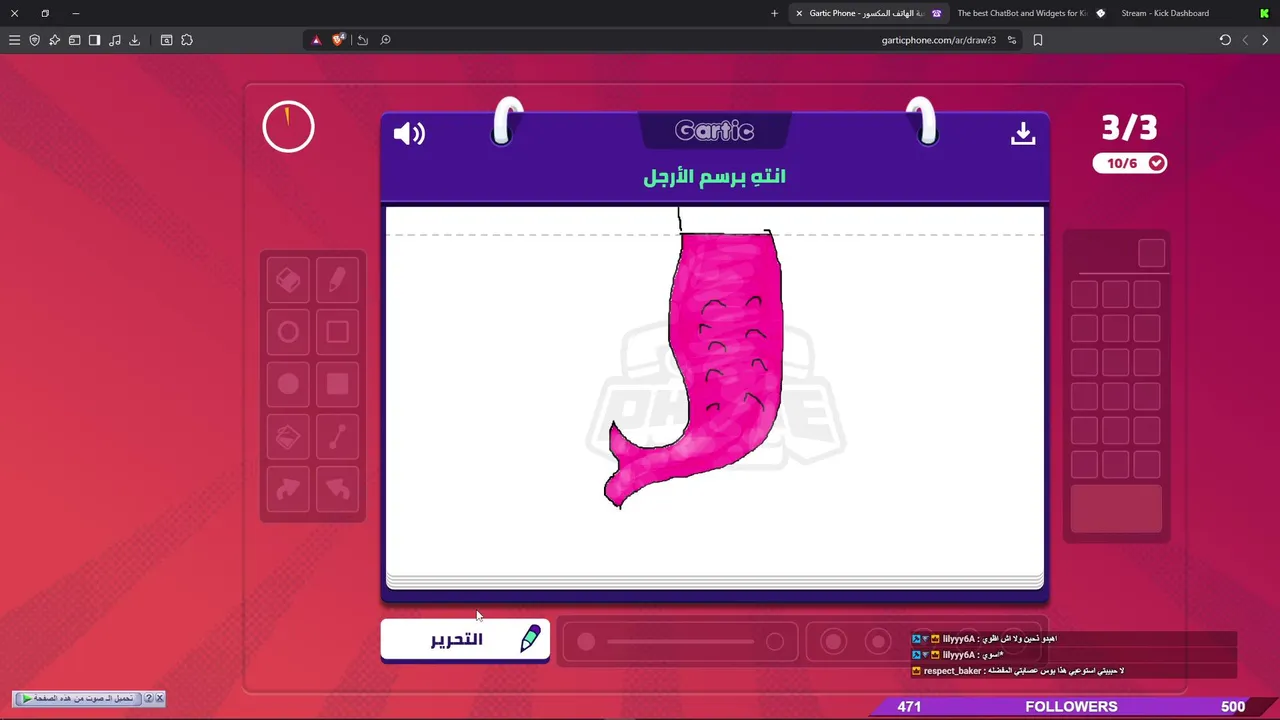Open a new browser tab
The width and height of the screenshot is (1280, 720).
(774, 13)
